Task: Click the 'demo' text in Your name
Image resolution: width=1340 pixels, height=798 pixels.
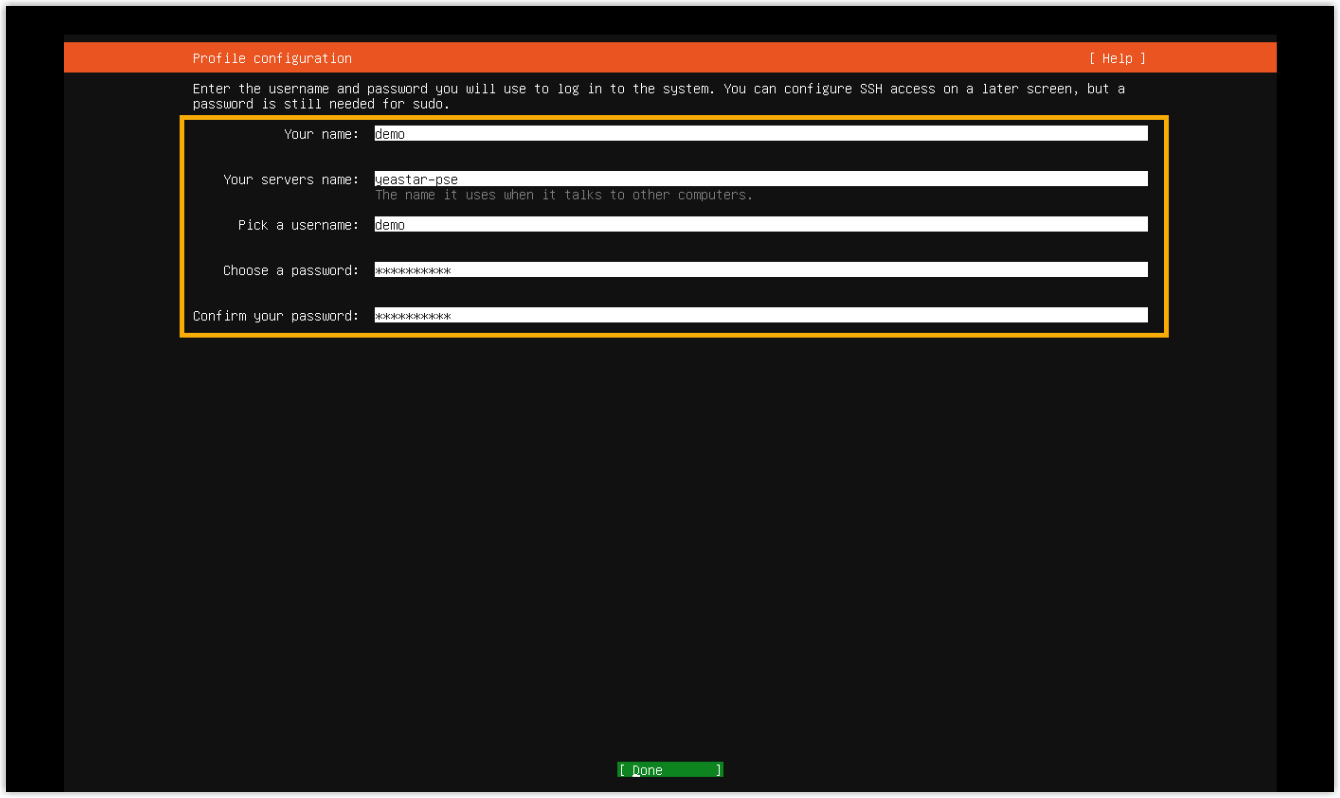Action: [x=390, y=134]
